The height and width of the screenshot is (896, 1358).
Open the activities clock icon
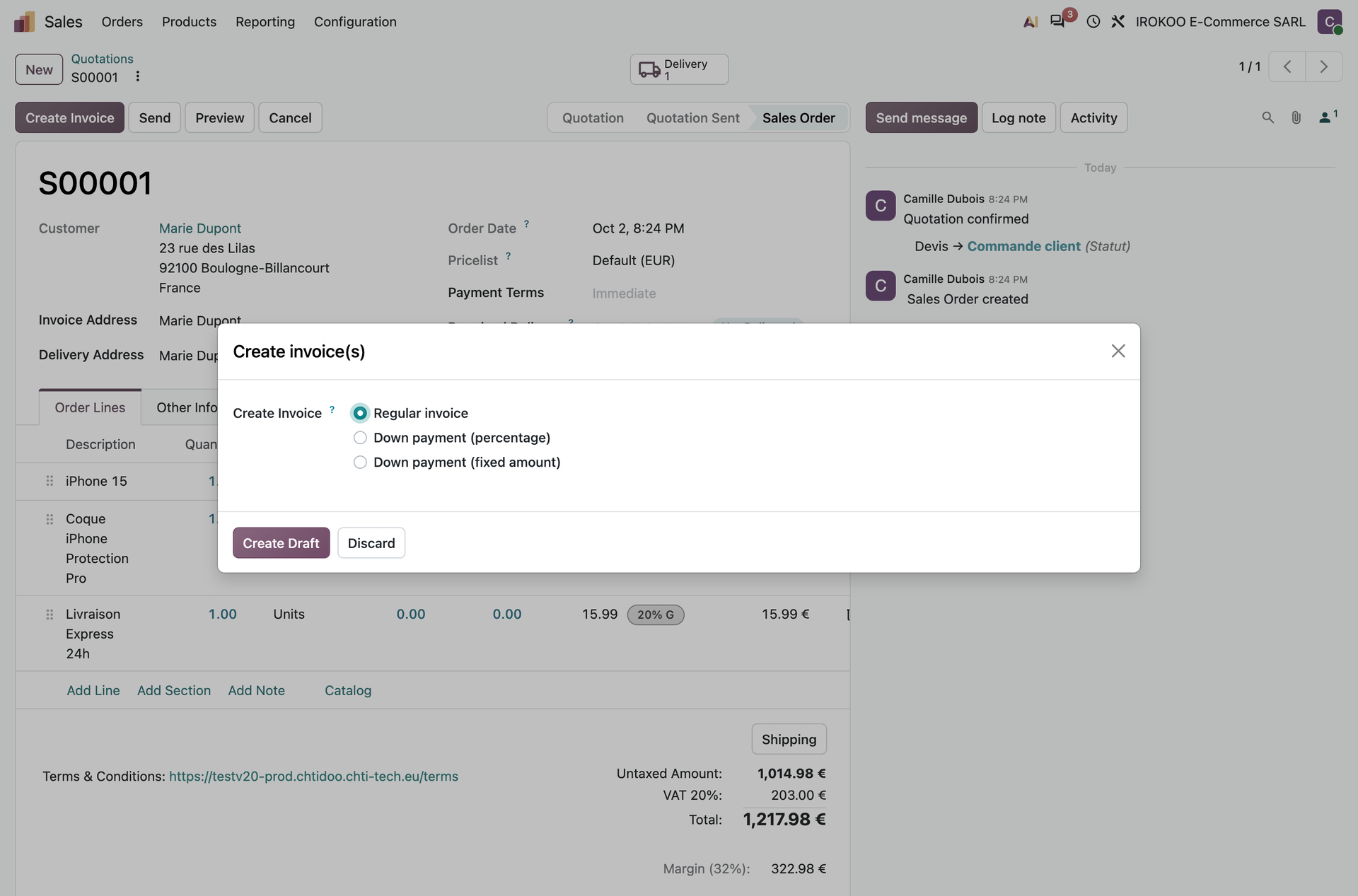1093,22
